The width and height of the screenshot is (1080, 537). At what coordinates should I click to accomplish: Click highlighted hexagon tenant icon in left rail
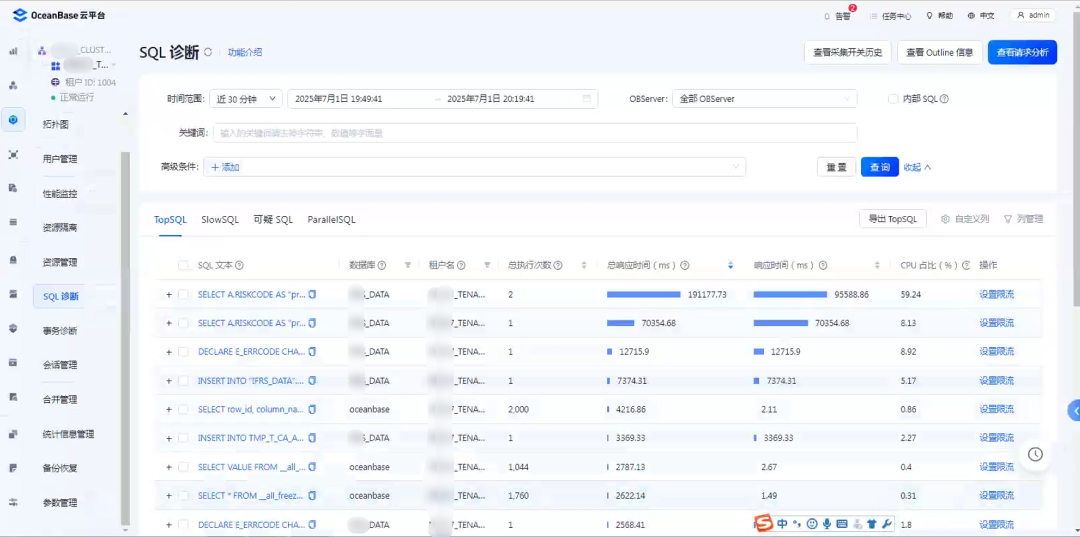point(13,119)
